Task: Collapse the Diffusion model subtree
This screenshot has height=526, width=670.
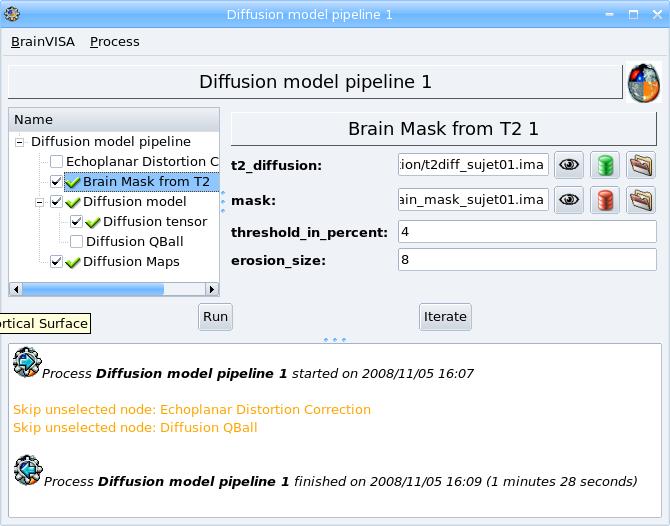Action: [x=39, y=202]
